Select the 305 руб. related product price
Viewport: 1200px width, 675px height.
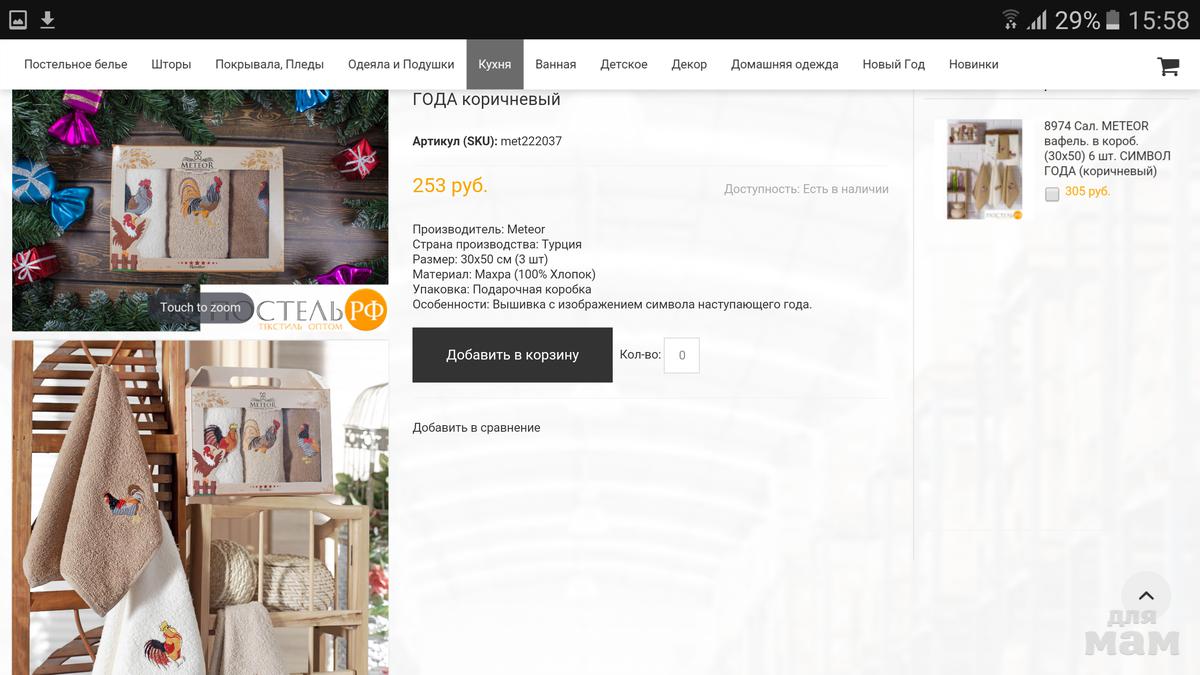[x=1088, y=191]
